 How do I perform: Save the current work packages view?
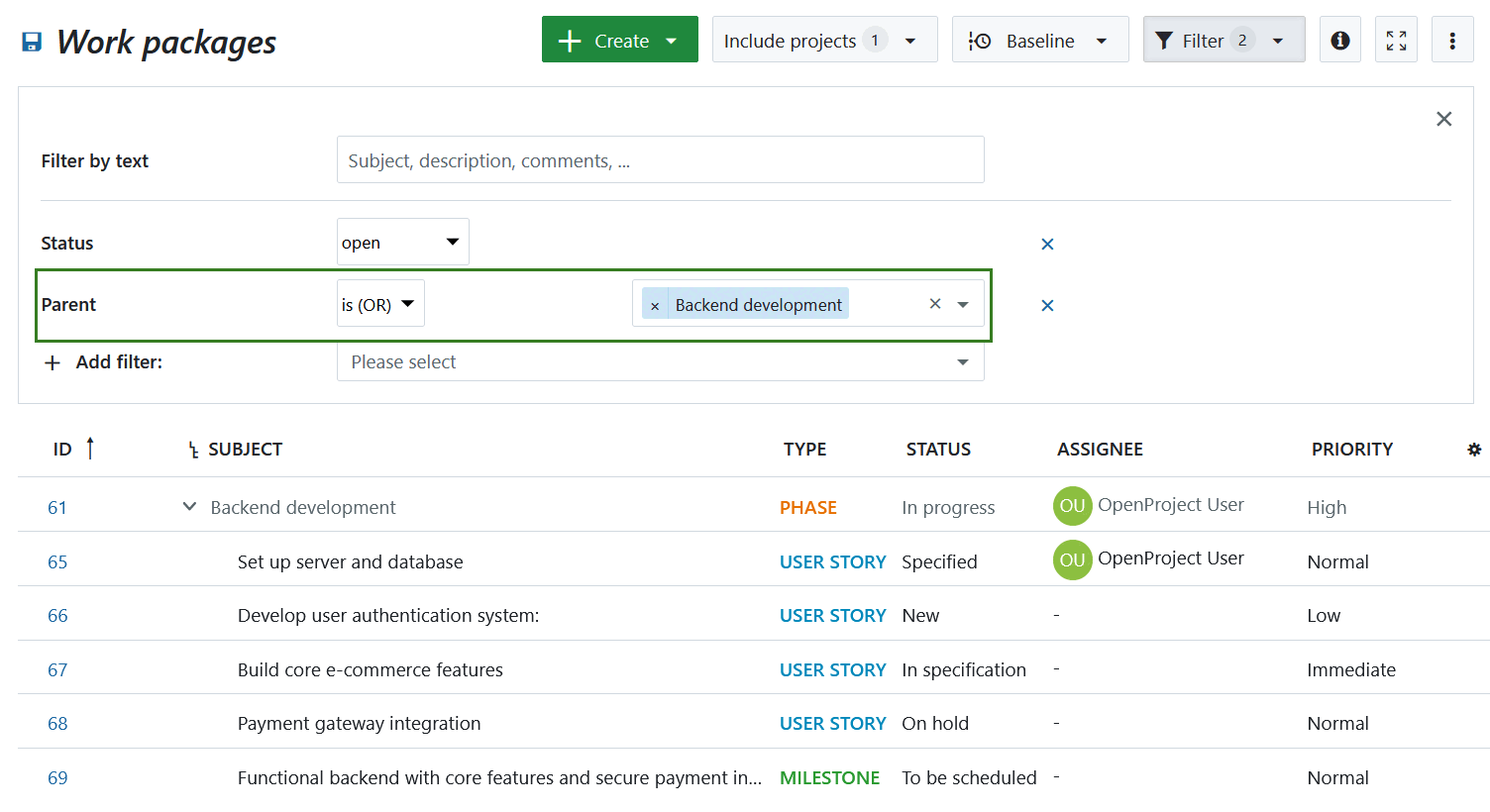(x=30, y=40)
